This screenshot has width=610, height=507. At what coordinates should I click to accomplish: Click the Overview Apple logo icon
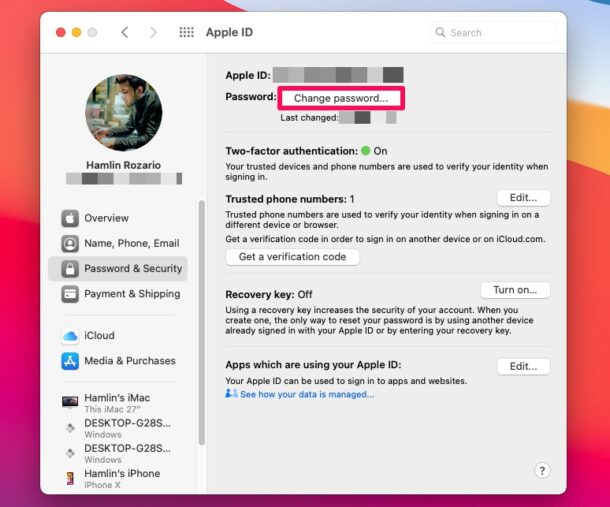point(70,218)
